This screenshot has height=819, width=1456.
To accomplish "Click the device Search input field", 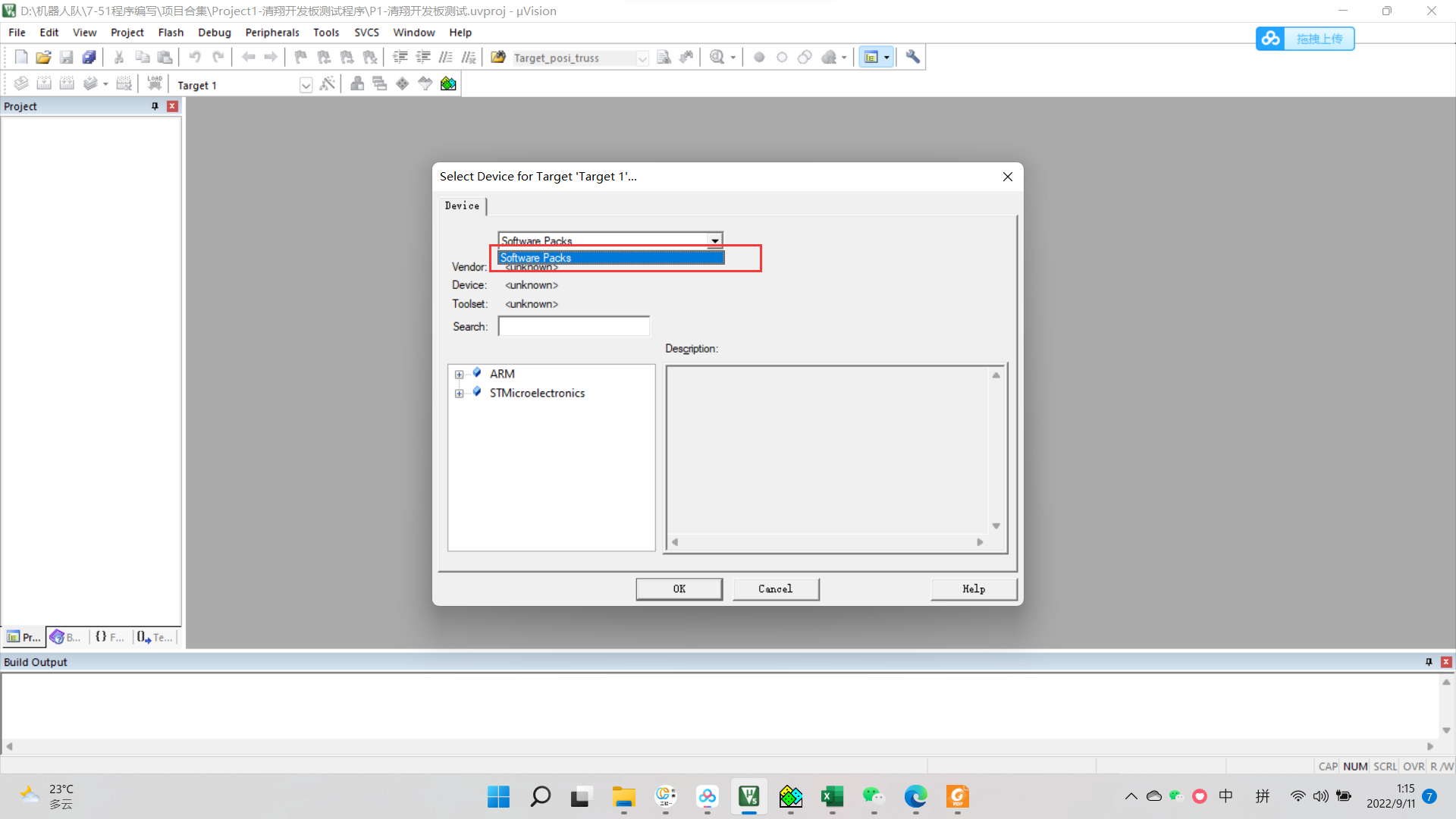I will [x=573, y=326].
